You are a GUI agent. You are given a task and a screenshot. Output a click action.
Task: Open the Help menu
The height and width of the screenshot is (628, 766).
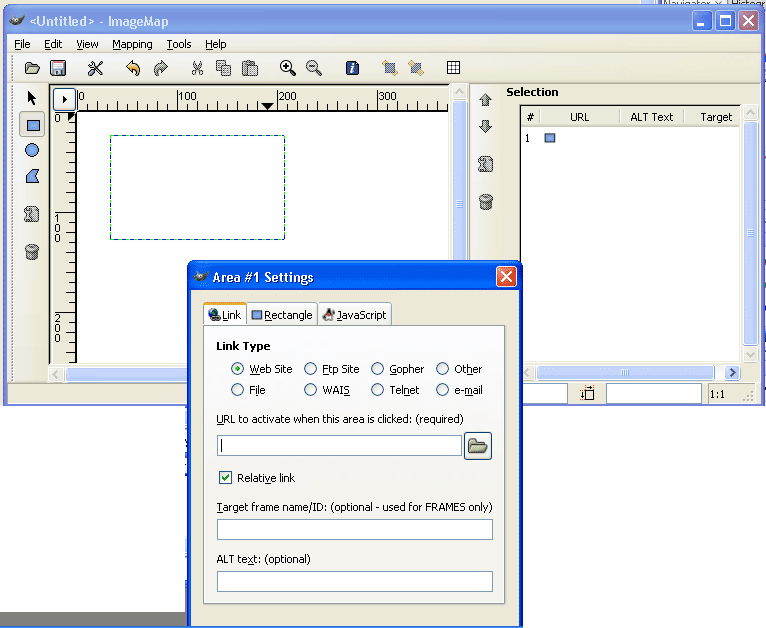pyautogui.click(x=215, y=44)
